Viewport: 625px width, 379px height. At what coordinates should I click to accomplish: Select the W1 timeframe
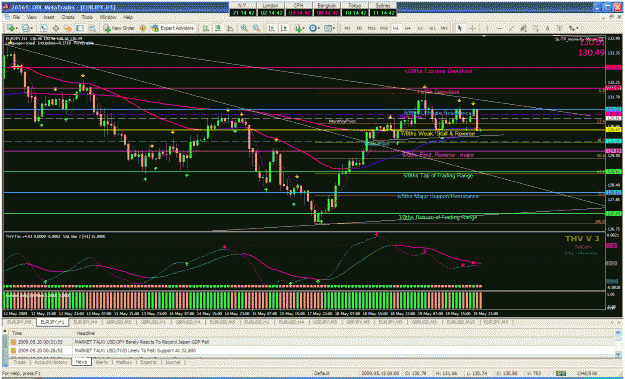tap(432, 28)
